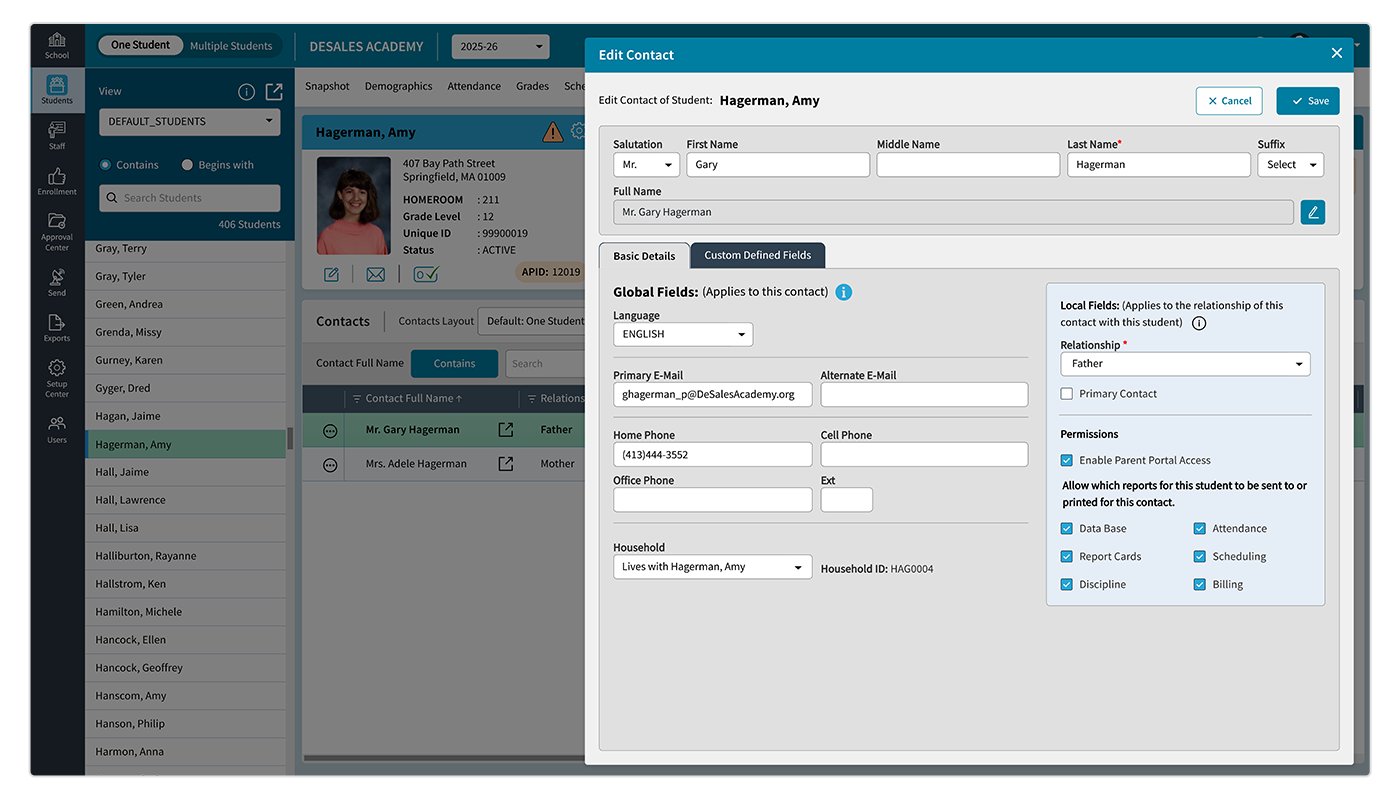1400x800 pixels.
Task: Open the Exports sidebar icon
Action: [x=57, y=327]
